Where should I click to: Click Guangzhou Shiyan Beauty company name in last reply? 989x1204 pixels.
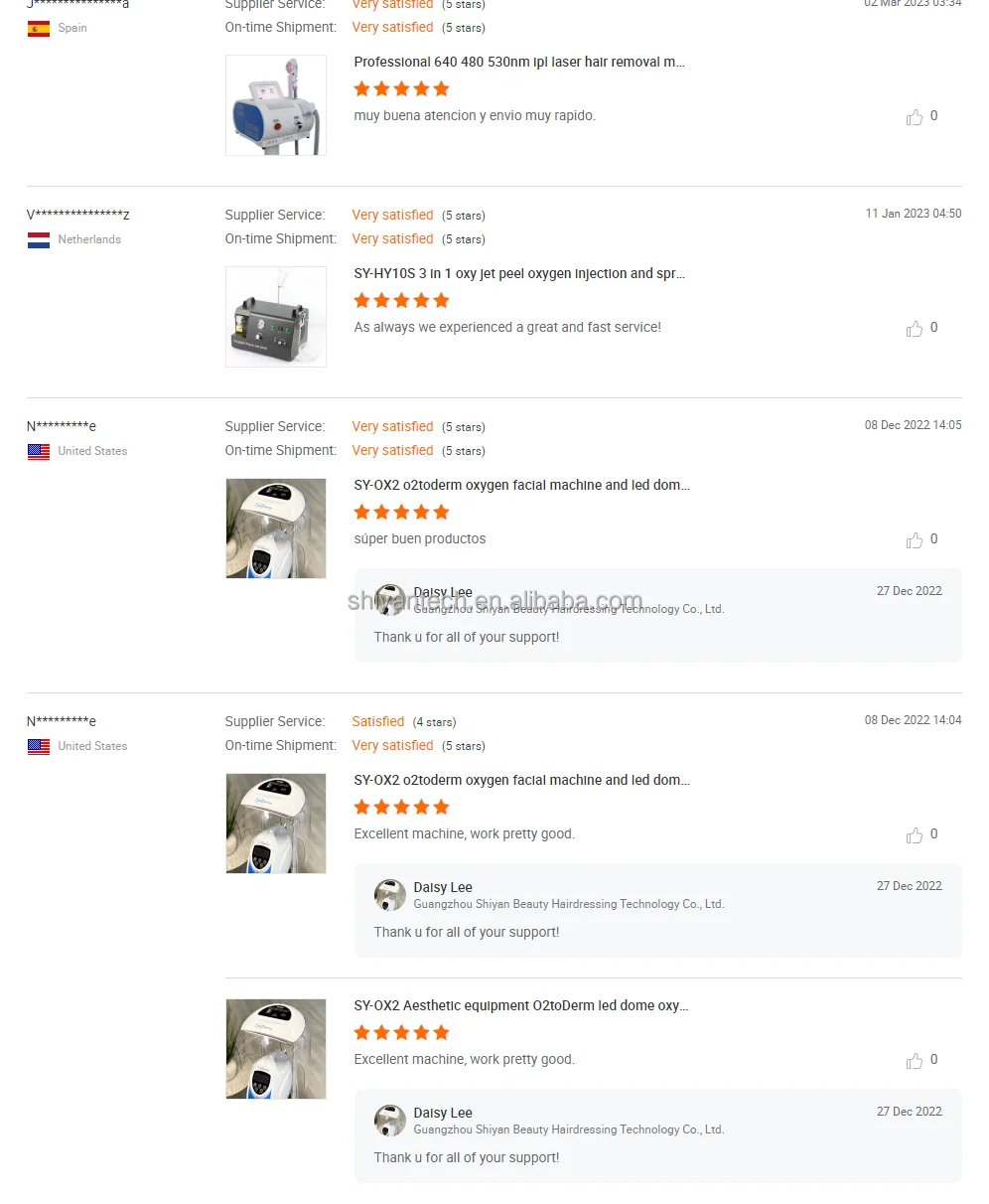click(x=569, y=1129)
